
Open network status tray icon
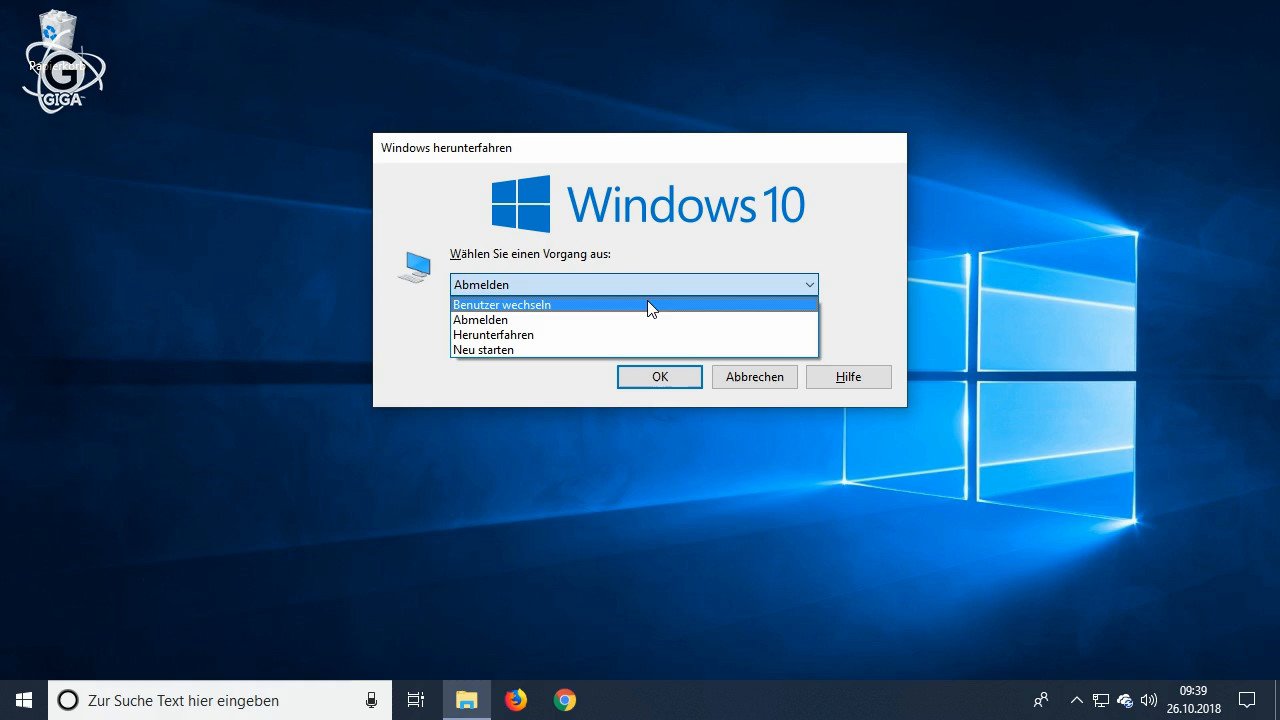(x=1101, y=700)
